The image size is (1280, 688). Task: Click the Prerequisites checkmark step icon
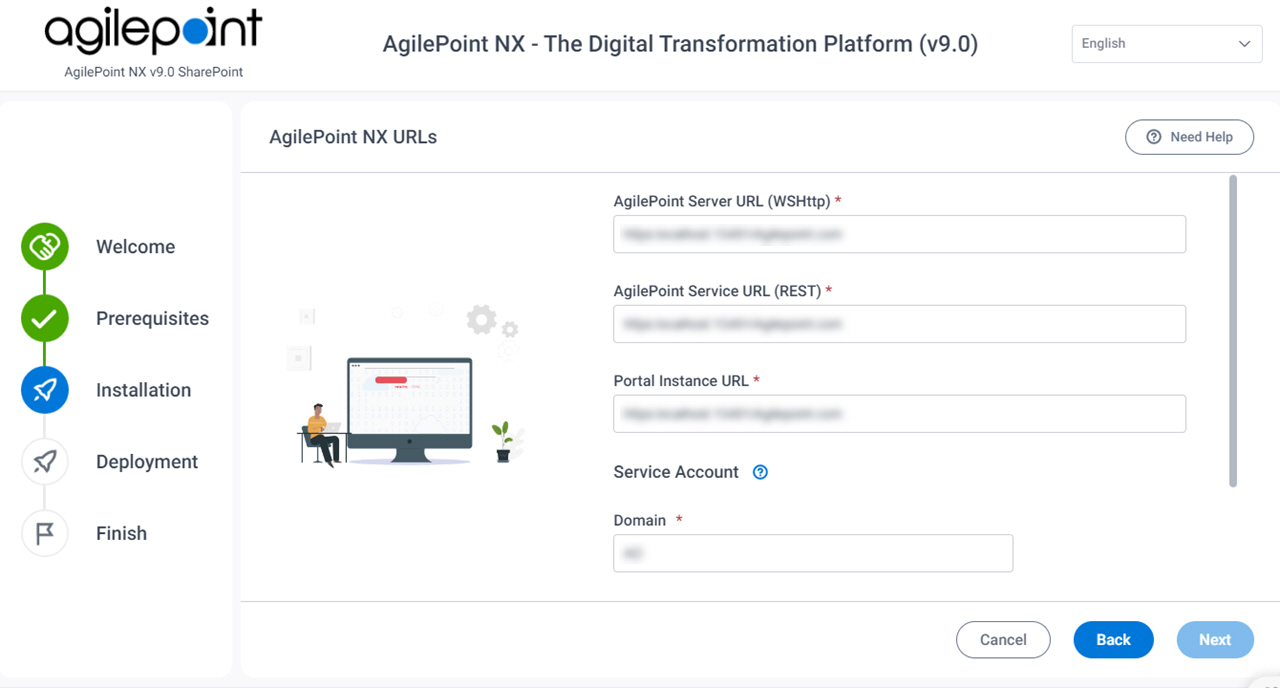(45, 318)
